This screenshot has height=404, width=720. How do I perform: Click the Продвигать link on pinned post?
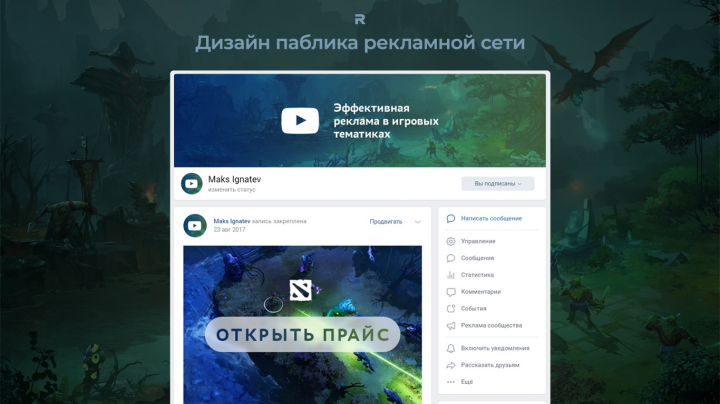point(386,222)
